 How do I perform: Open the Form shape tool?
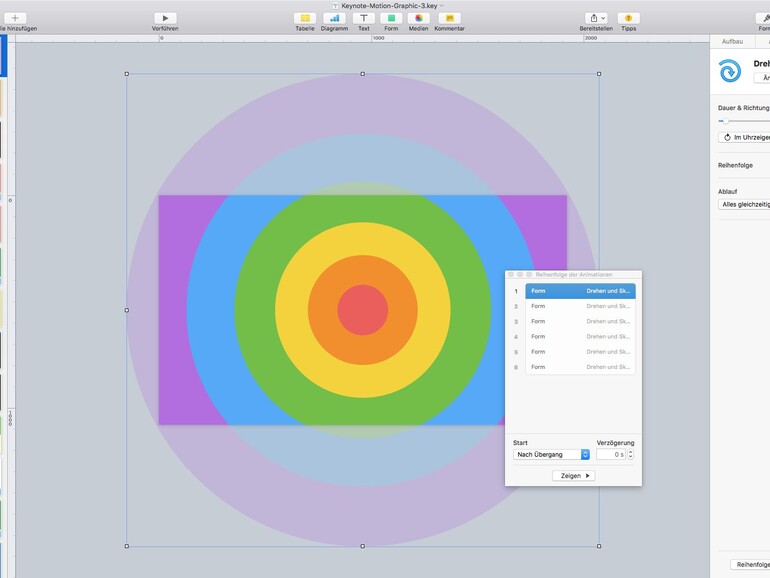[391, 18]
